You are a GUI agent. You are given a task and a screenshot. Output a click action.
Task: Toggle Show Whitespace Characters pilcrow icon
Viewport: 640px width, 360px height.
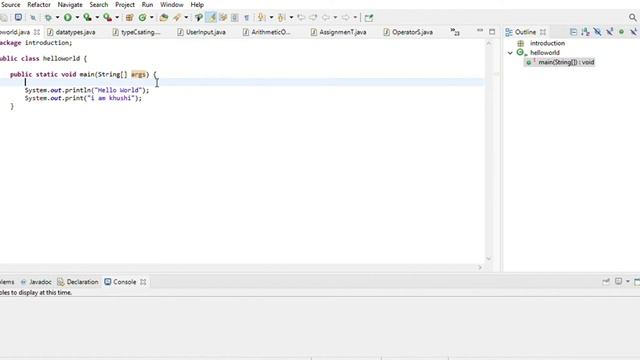[247, 18]
